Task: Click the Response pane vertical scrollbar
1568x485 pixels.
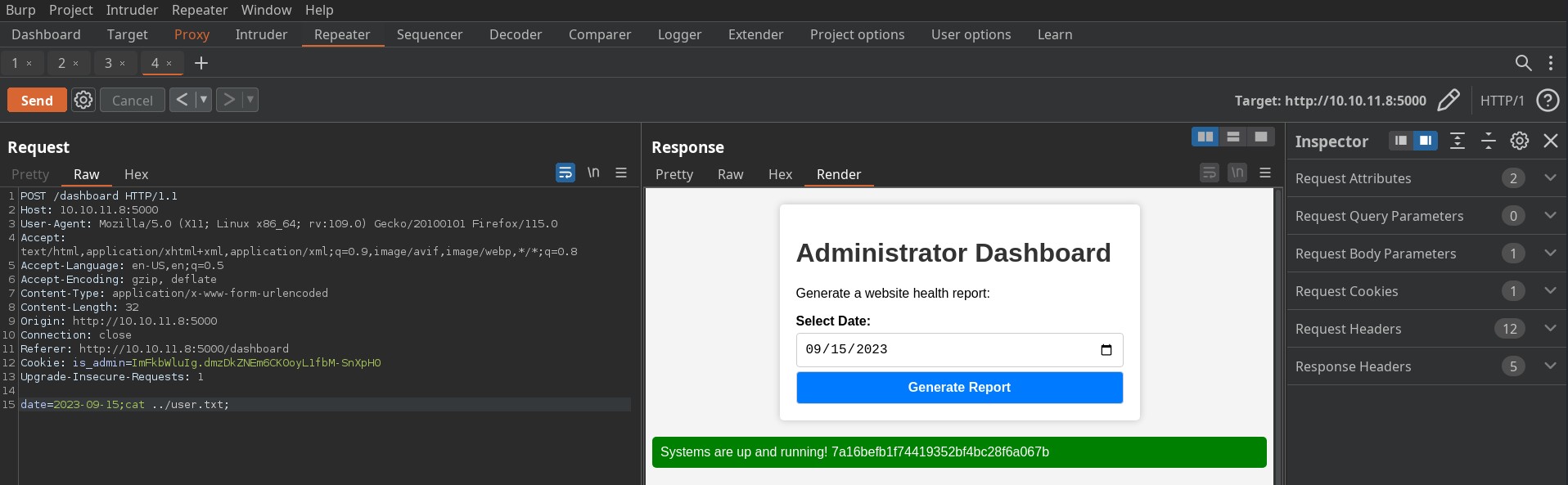Action: click(1277, 336)
